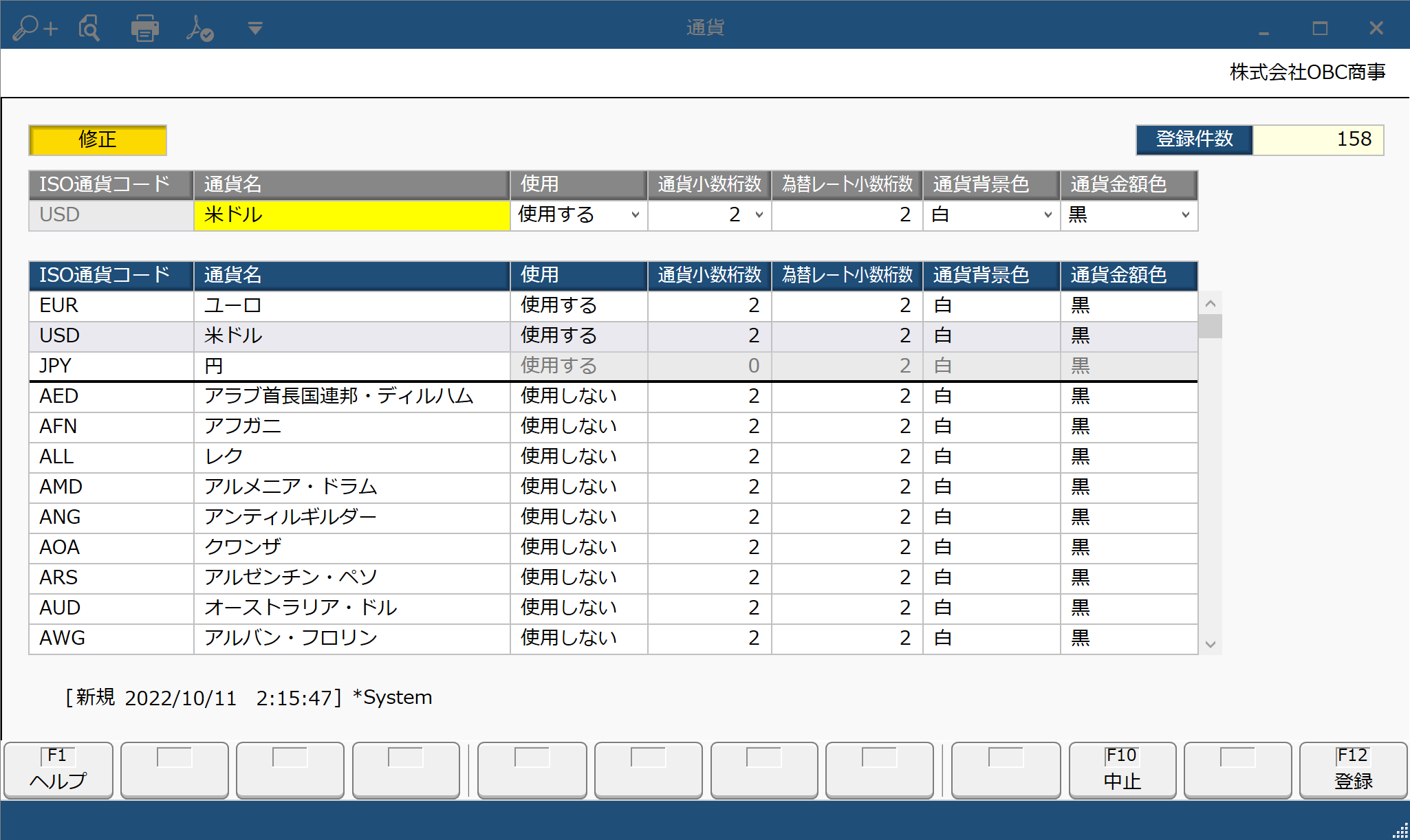This screenshot has height=840, width=1410.
Task: Click アラブ首長国連邦・ディルハム name cell
Action: 352,397
